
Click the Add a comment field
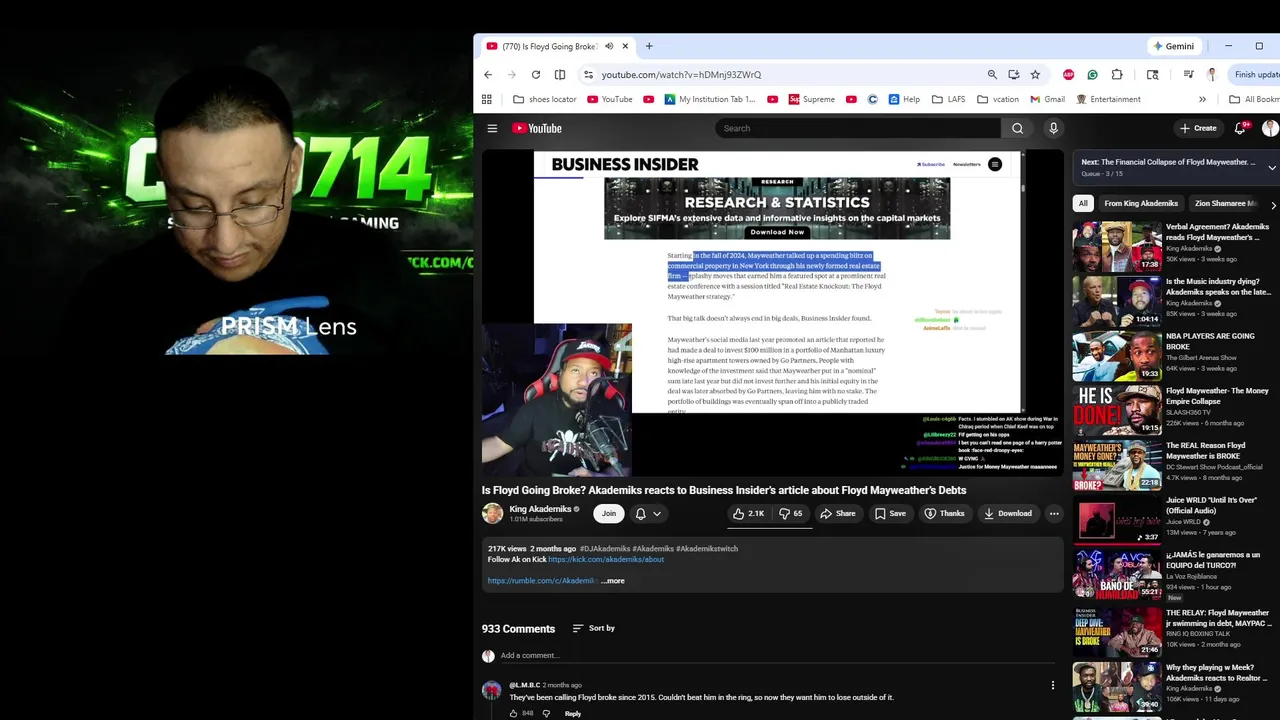(778, 656)
